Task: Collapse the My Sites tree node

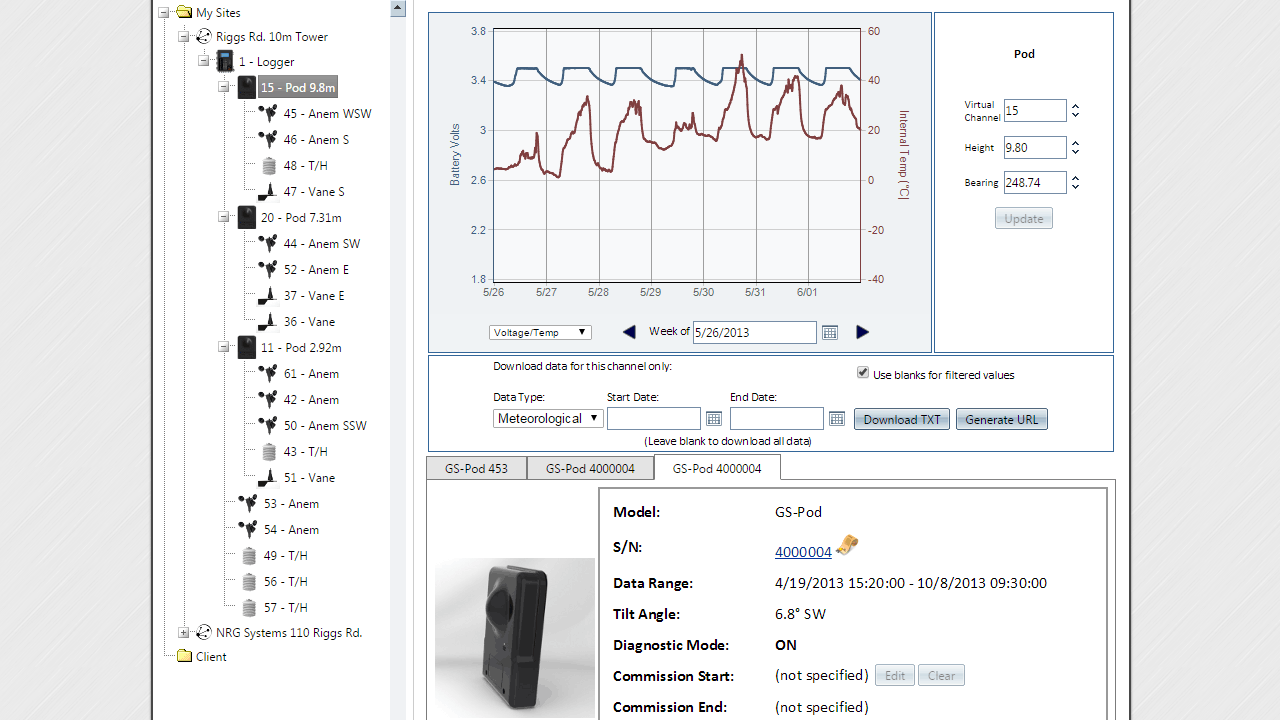Action: (x=164, y=13)
